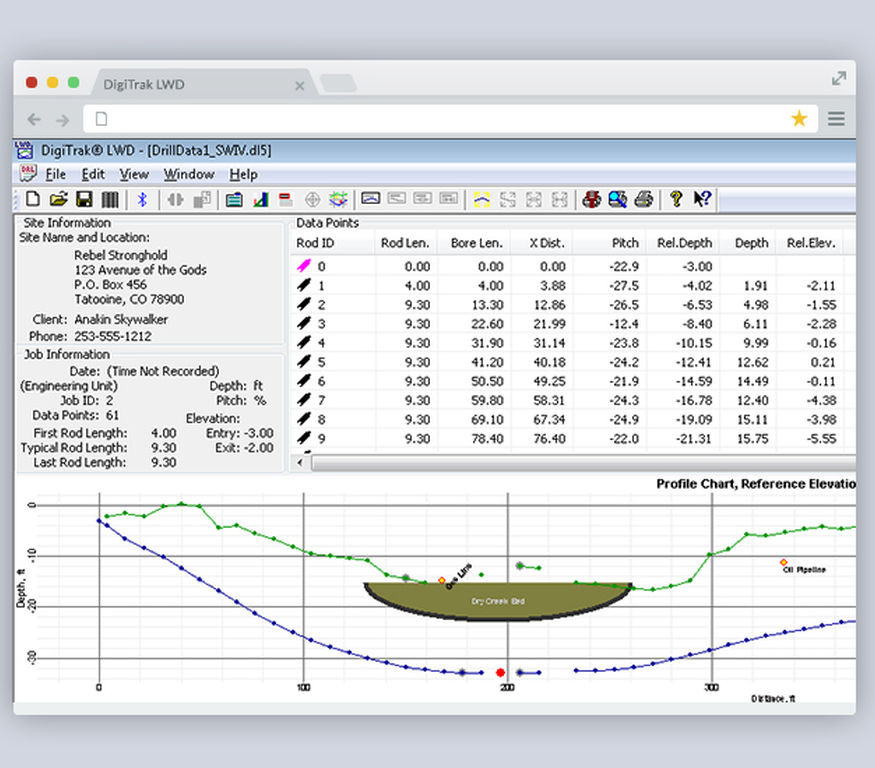Save the drill data with floppy icon
875x768 pixels.
85,199
